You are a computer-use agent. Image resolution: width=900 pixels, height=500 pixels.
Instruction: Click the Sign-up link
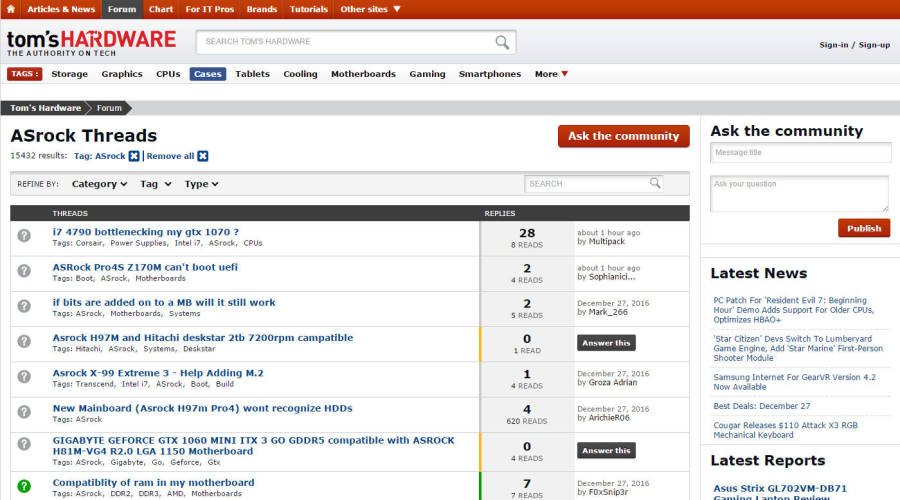click(874, 45)
